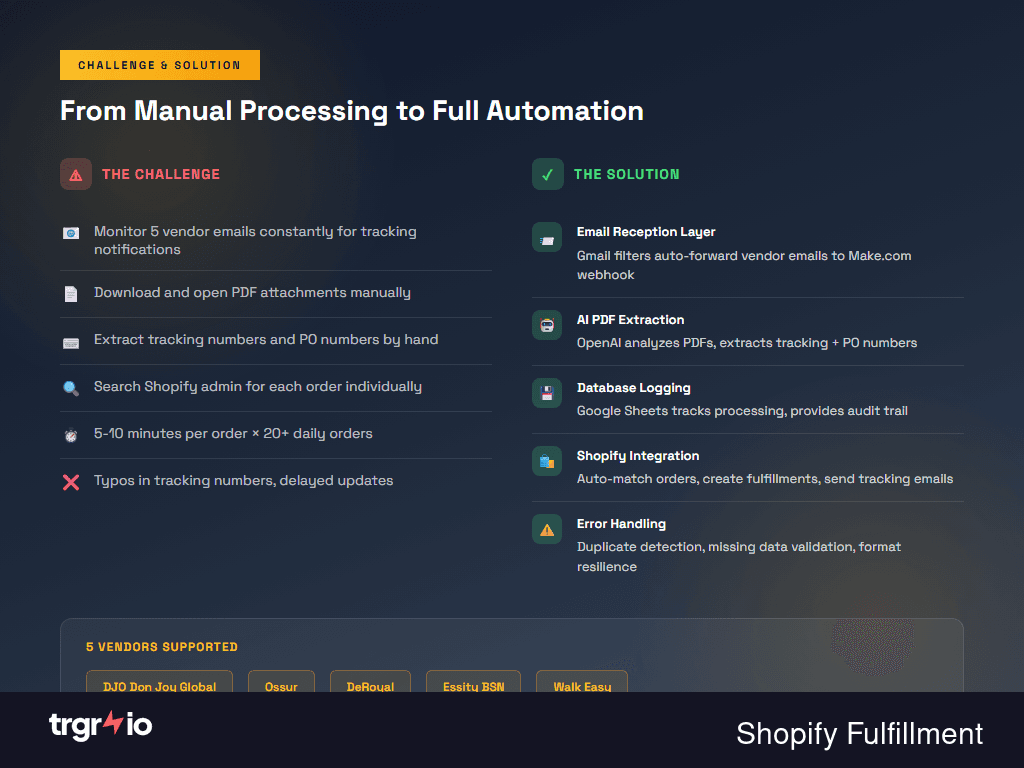This screenshot has height=768, width=1024.
Task: Click the PDF document icon for download attachments step
Action: (71, 293)
